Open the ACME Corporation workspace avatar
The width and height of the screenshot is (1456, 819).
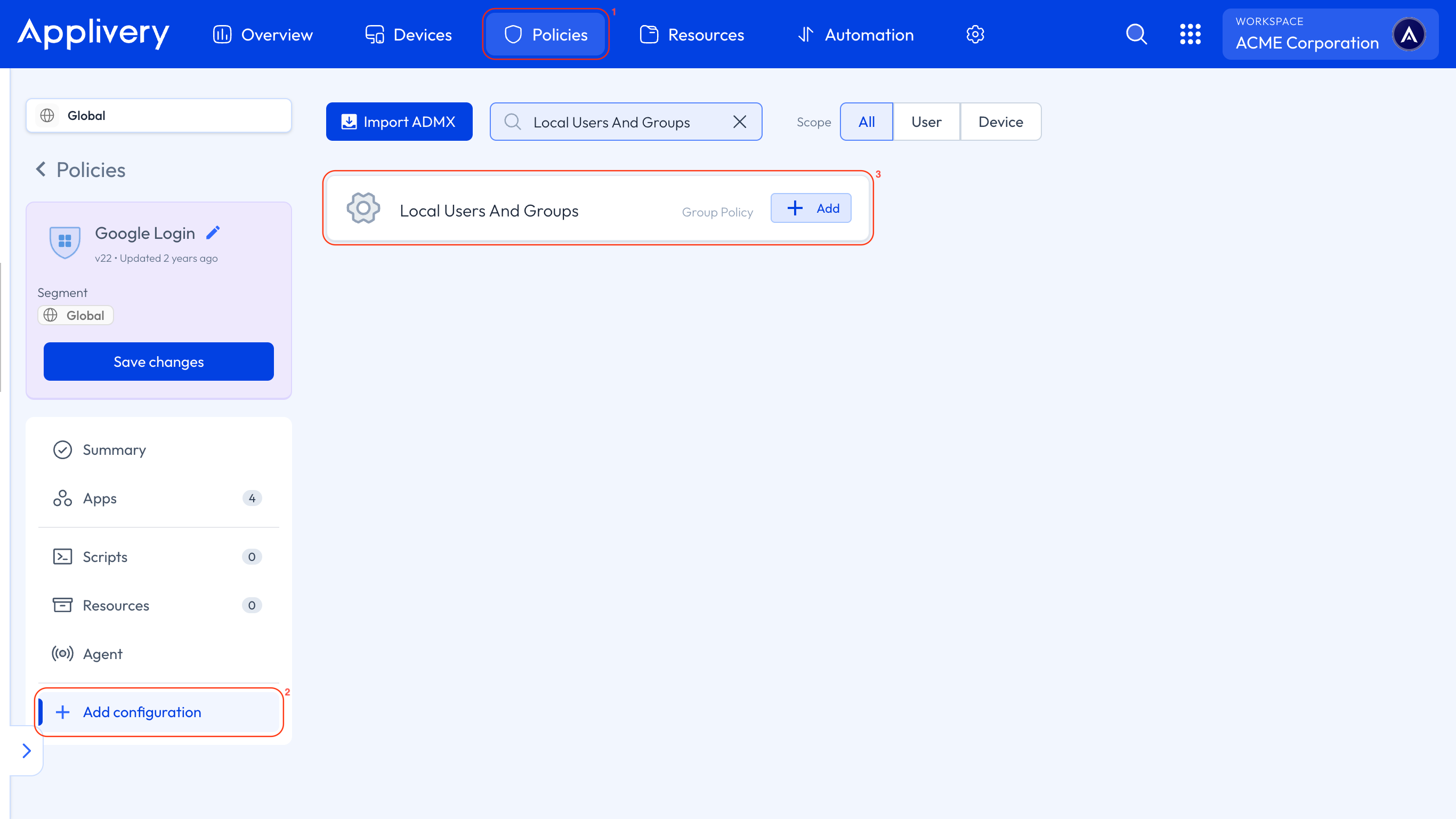coord(1410,34)
